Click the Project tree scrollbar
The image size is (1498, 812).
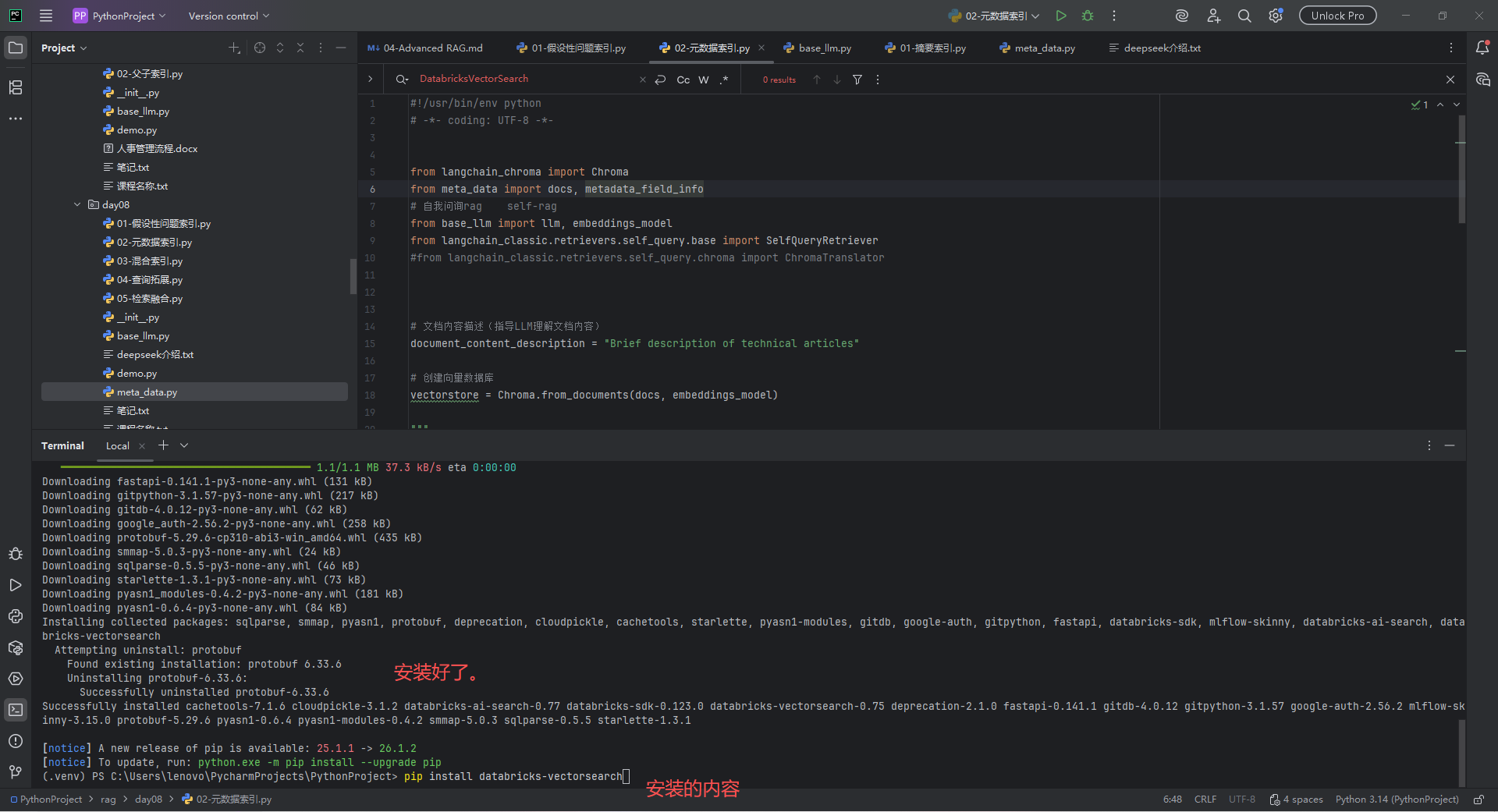click(x=353, y=276)
